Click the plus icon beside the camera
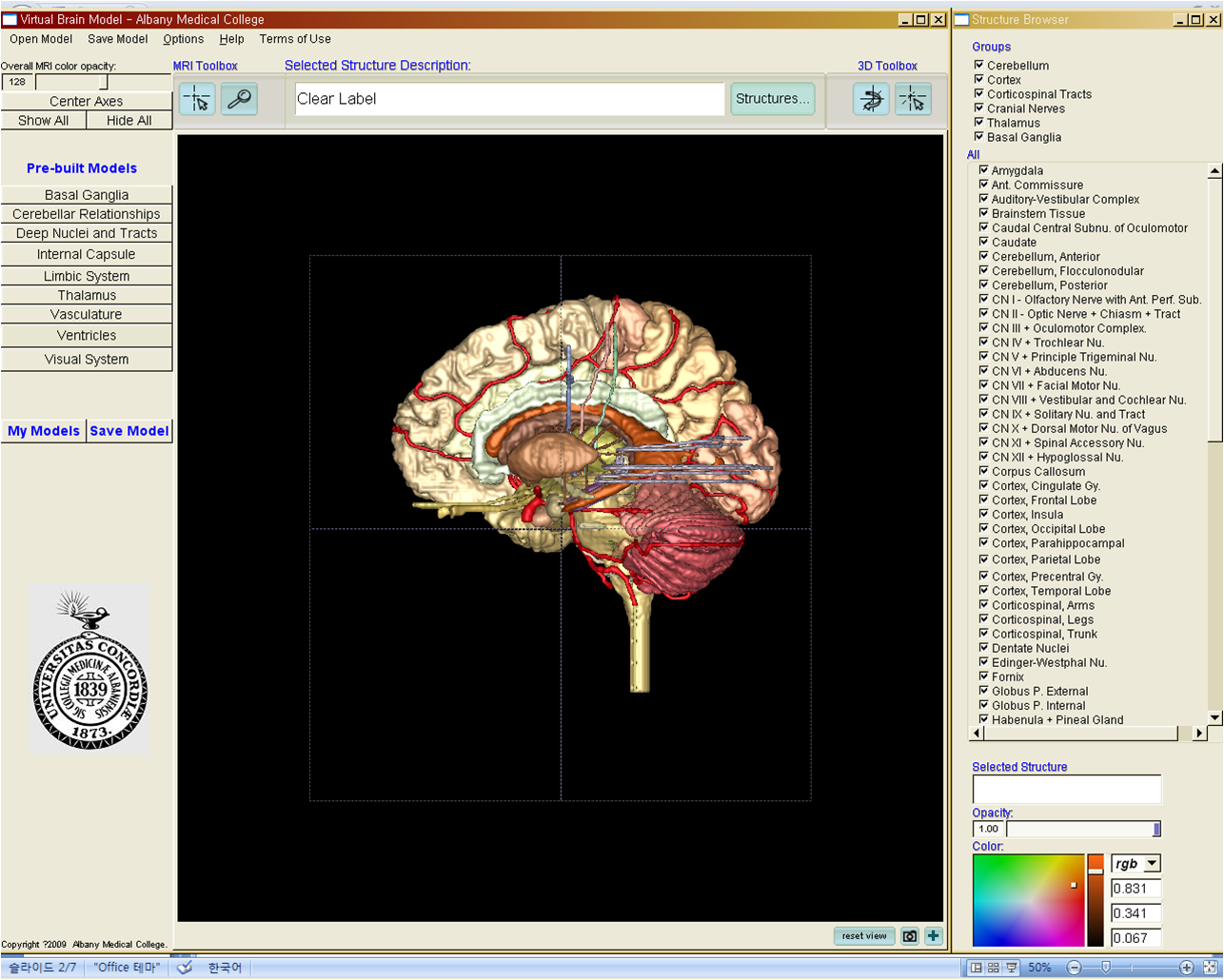1224x980 pixels. [933, 936]
